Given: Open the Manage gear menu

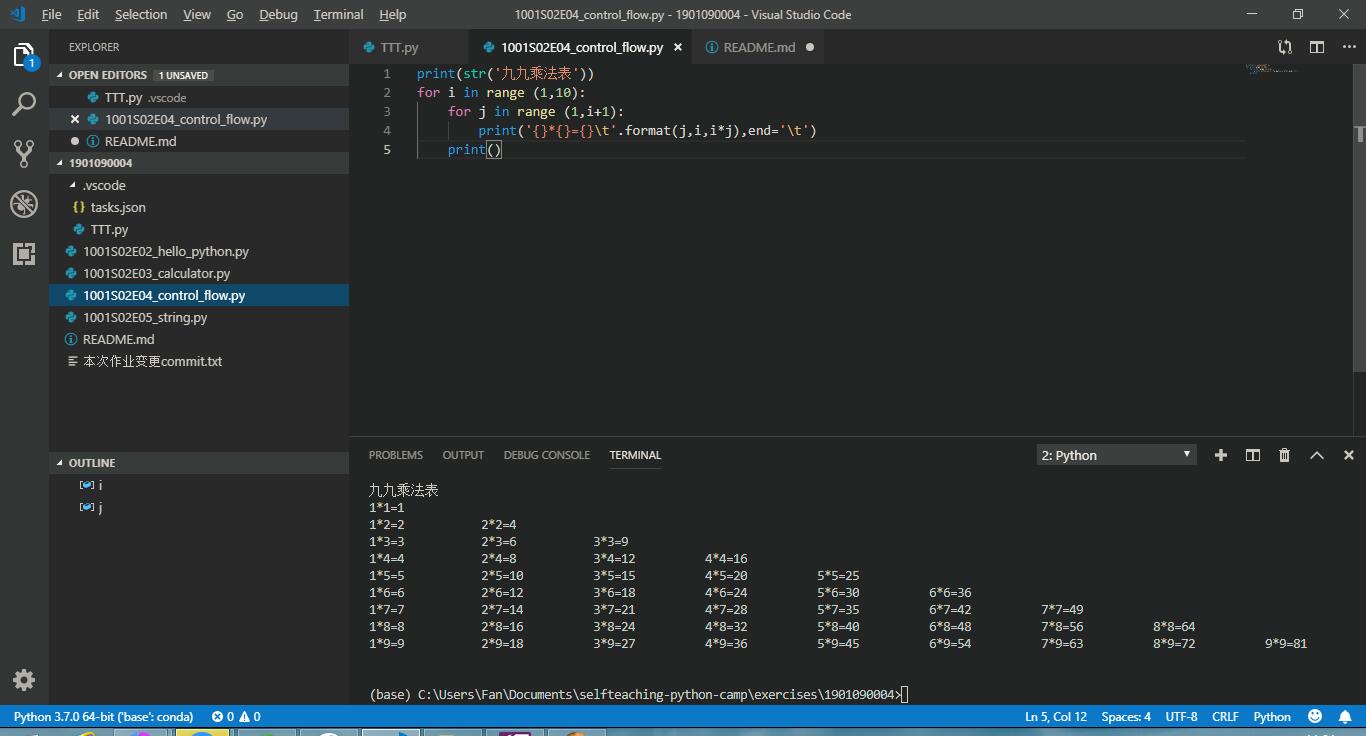Looking at the screenshot, I should pos(24,680).
